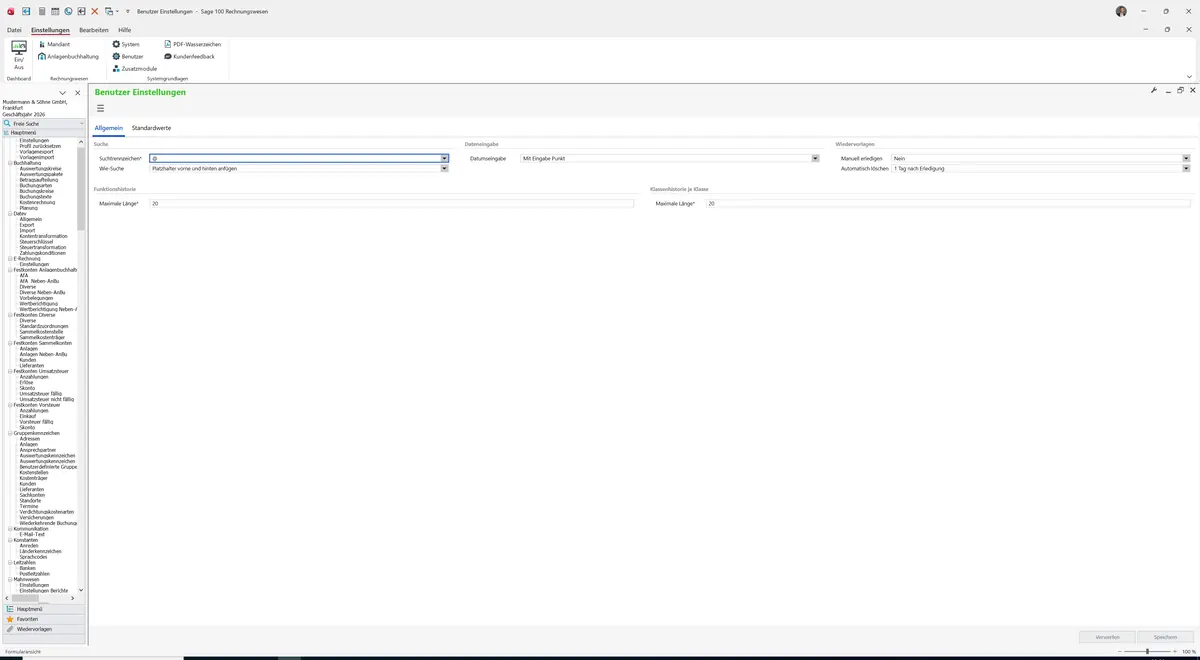Switch to the Standardwerte tab
The height and width of the screenshot is (660, 1200).
click(151, 128)
